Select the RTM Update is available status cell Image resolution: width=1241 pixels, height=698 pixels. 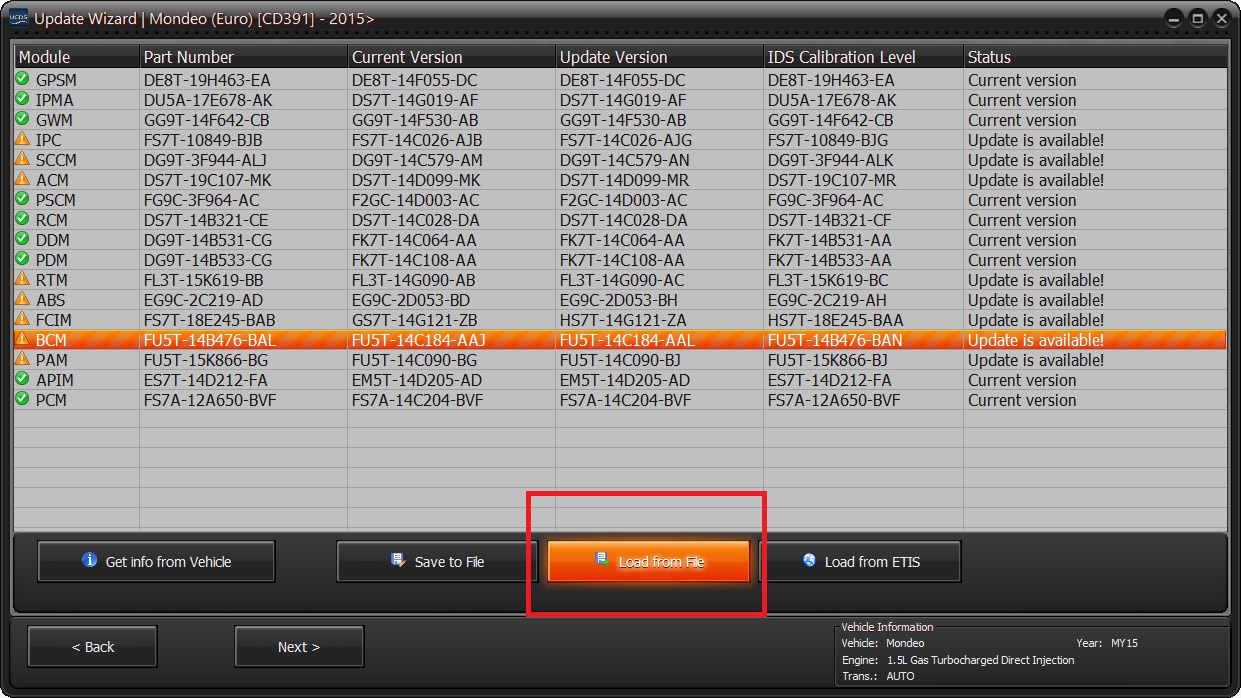tap(1036, 280)
